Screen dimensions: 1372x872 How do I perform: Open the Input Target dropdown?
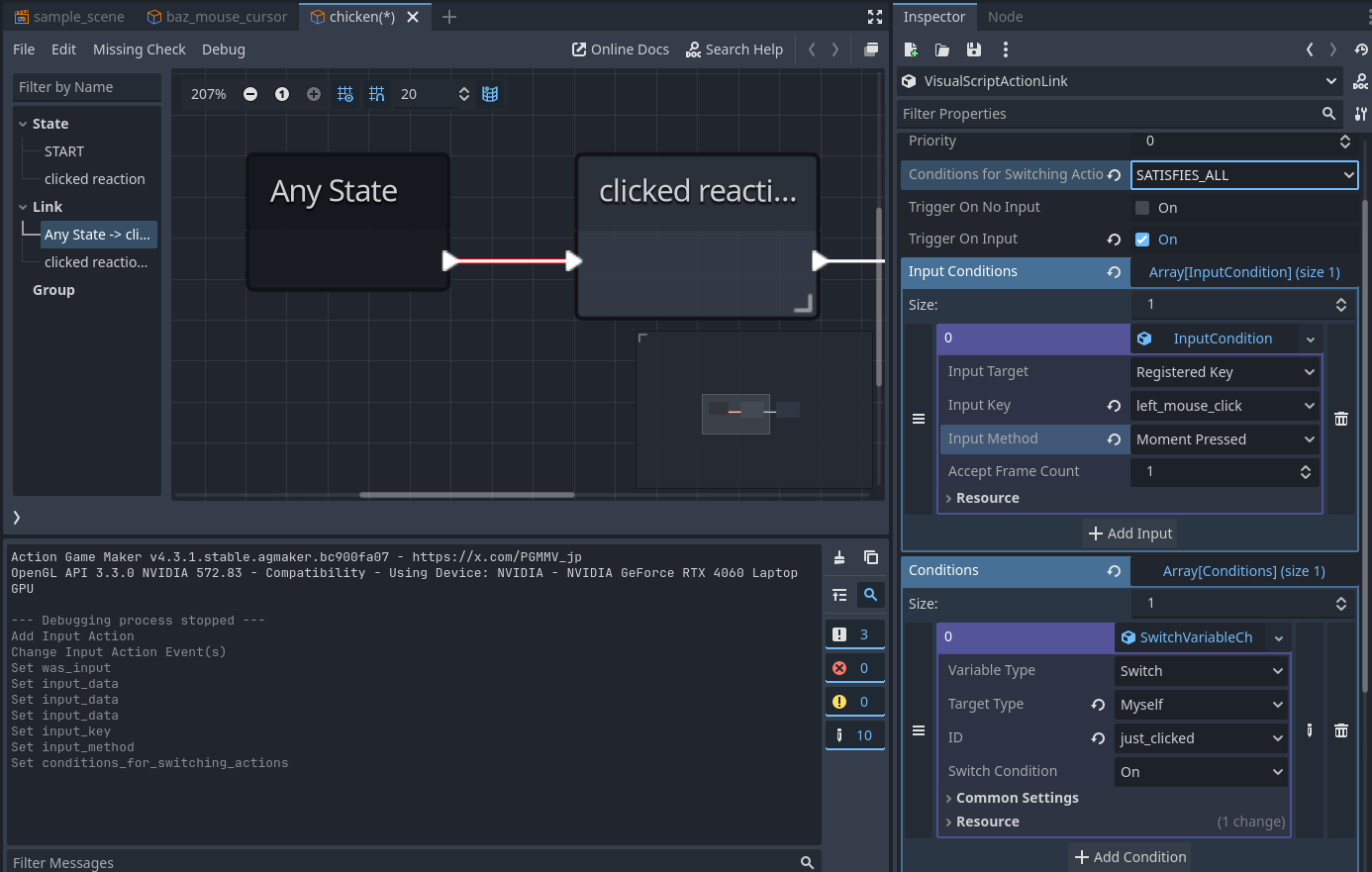pos(1225,372)
